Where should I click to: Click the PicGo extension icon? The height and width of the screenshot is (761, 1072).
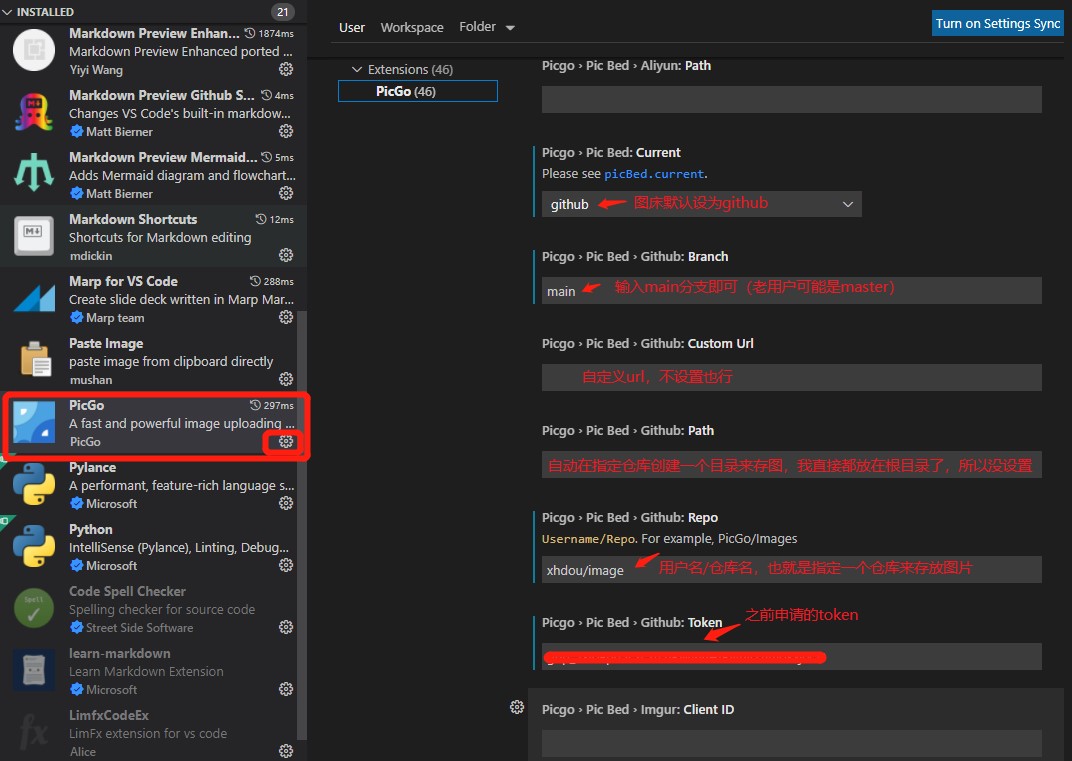pyautogui.click(x=34, y=422)
